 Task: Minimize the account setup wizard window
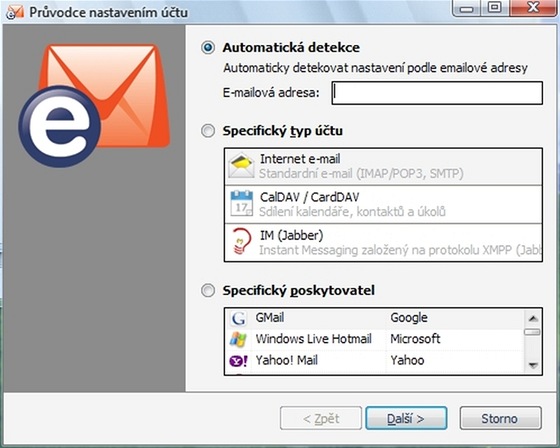pyautogui.click(x=466, y=8)
